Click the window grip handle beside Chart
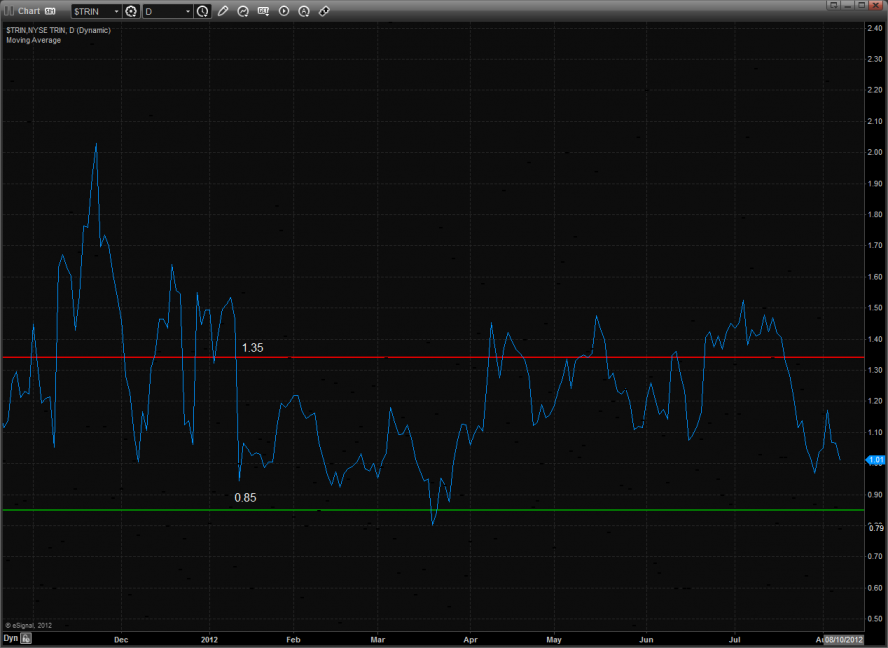Viewport: 888px width, 648px height. click(x=8, y=11)
